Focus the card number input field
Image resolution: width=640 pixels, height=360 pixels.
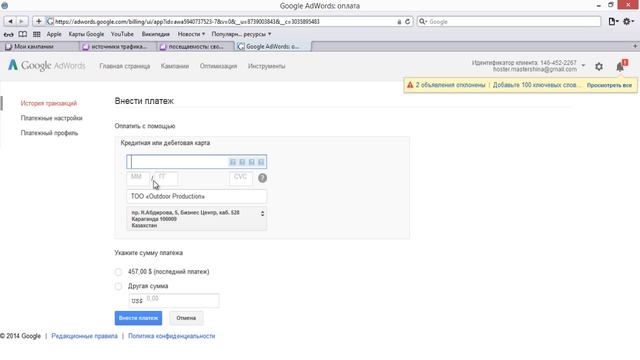click(x=197, y=162)
